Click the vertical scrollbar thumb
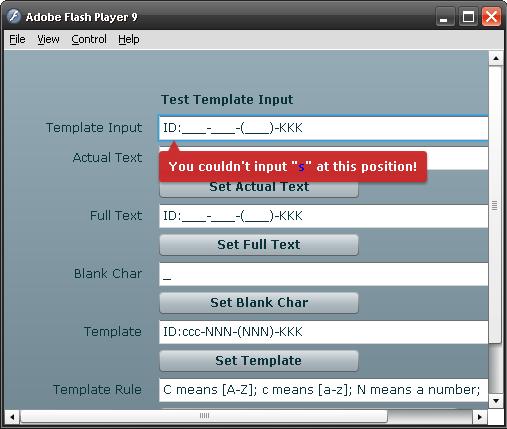Image resolution: width=507 pixels, height=429 pixels. [495, 205]
